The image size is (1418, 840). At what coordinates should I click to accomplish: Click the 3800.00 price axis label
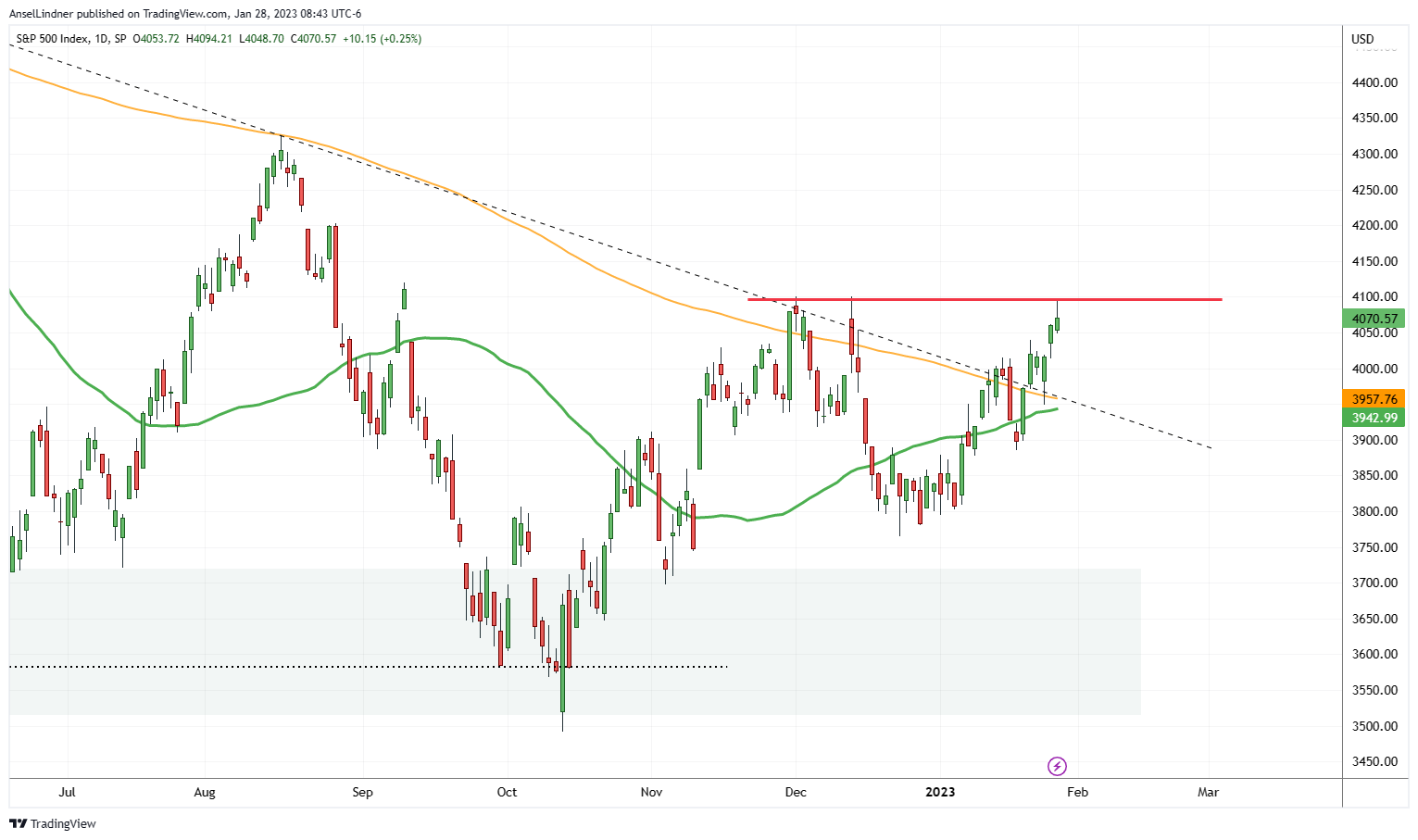[1374, 511]
